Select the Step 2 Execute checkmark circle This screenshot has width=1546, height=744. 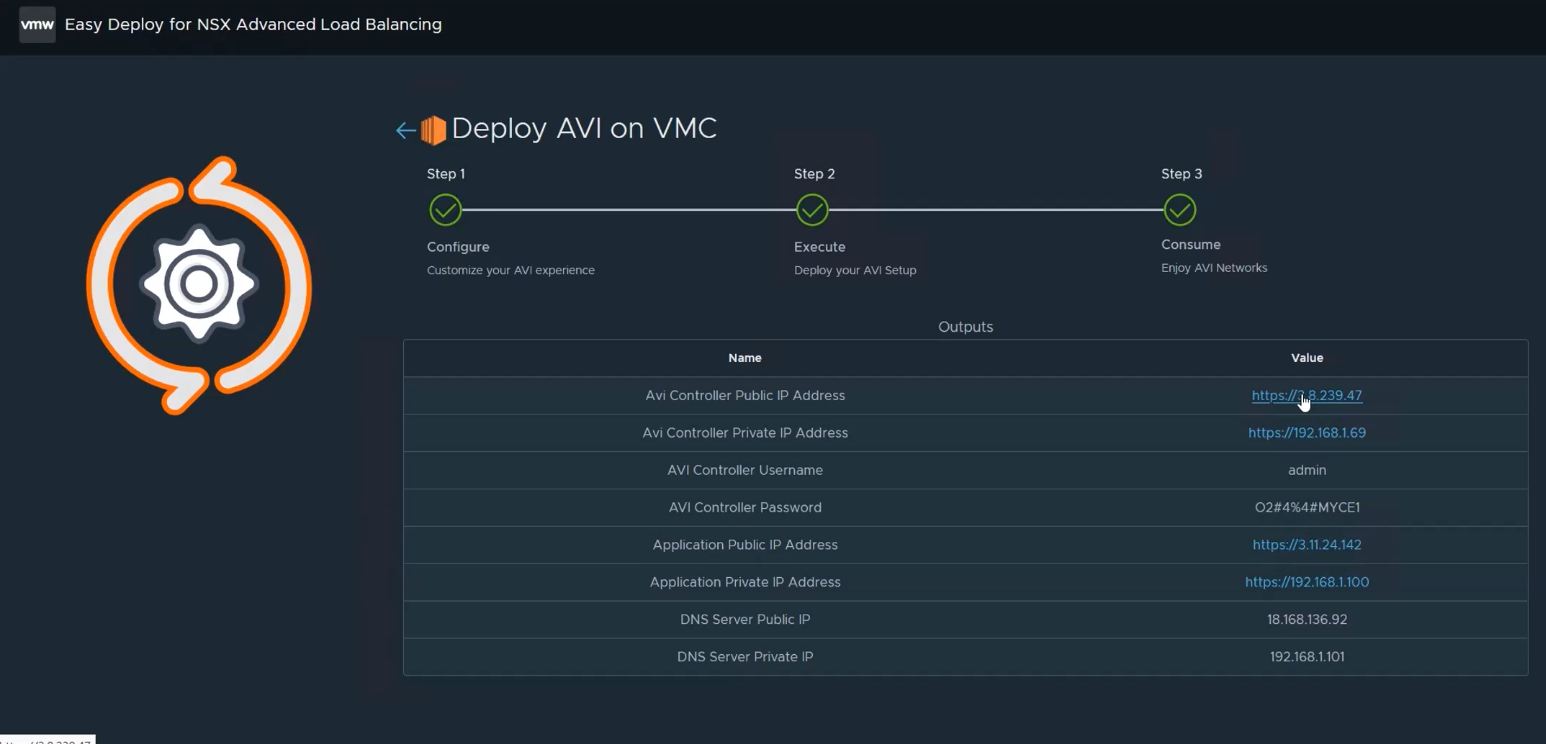pos(812,210)
